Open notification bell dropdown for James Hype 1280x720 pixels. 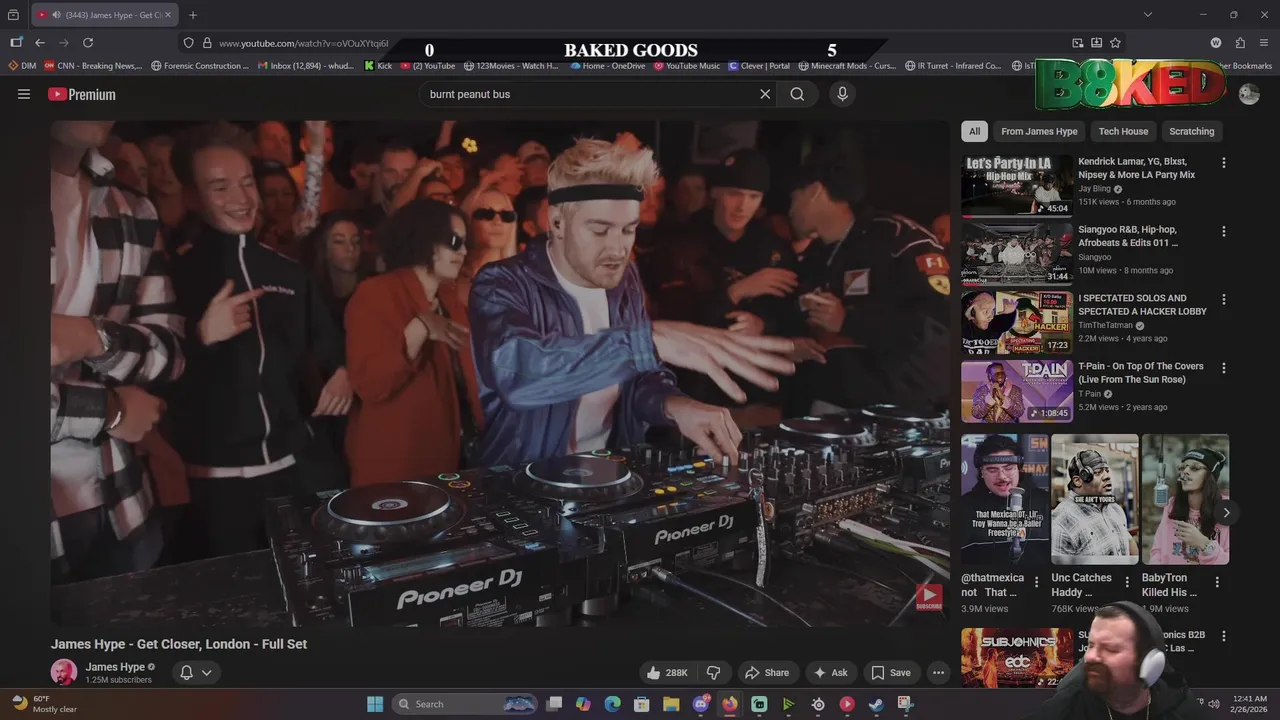pos(195,673)
